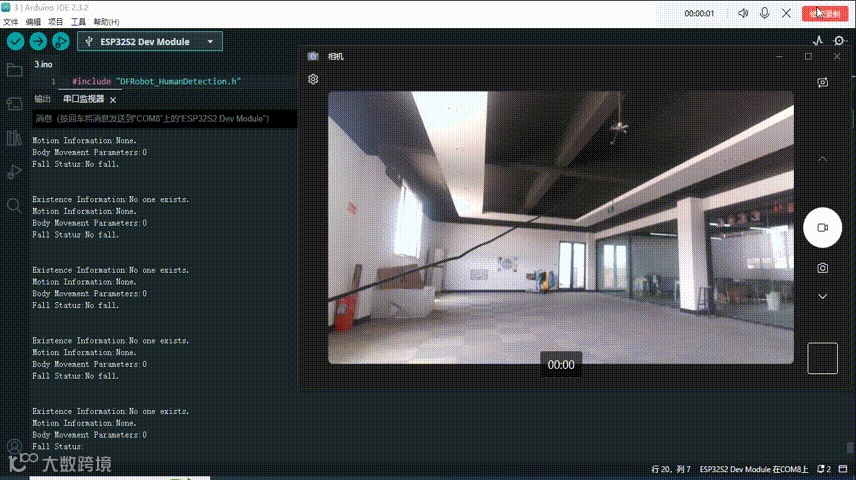Click the recorder elapsed time 00:00:01
856x480 pixels.
pyautogui.click(x=699, y=14)
